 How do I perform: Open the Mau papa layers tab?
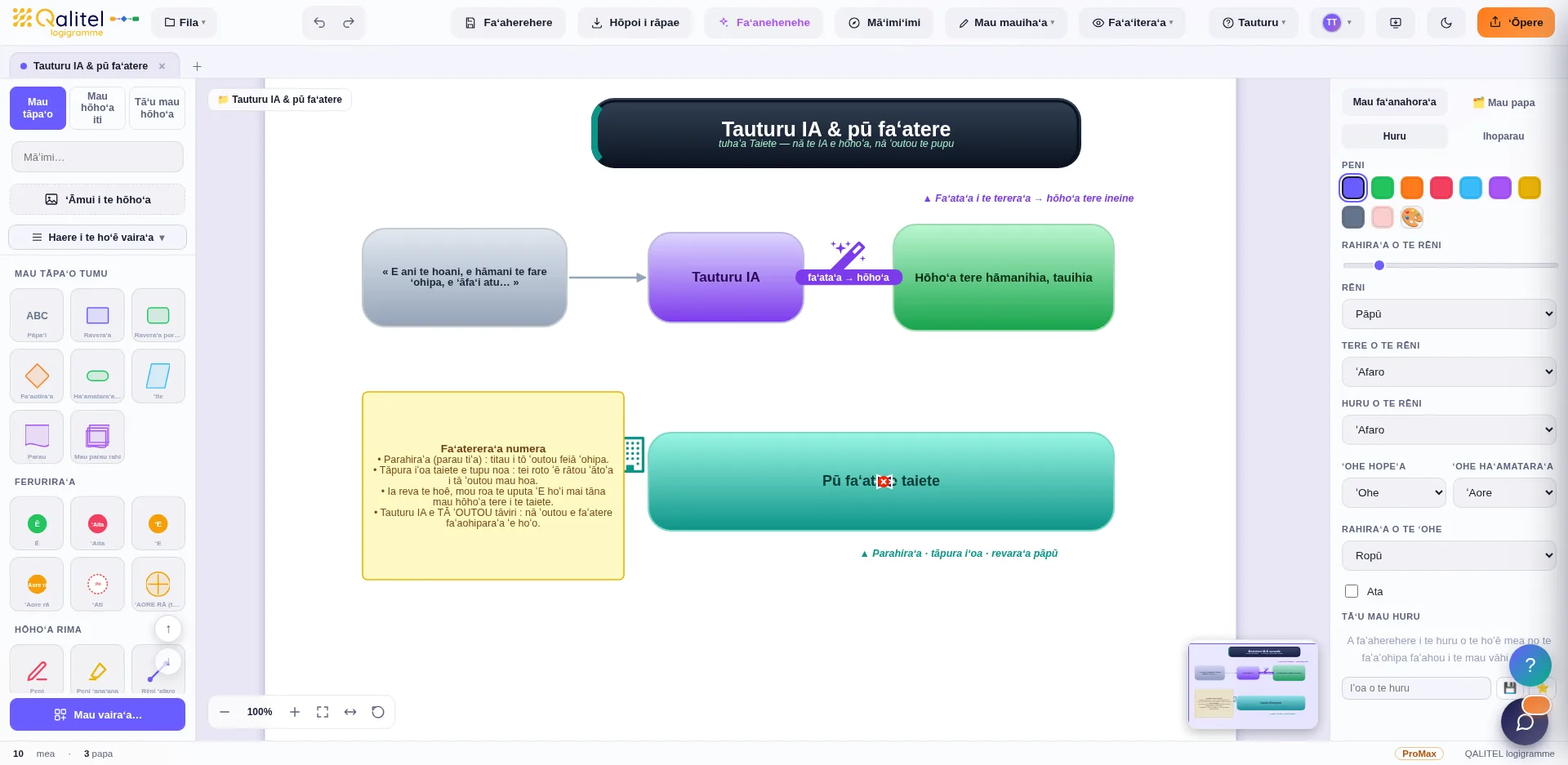[x=1503, y=102]
